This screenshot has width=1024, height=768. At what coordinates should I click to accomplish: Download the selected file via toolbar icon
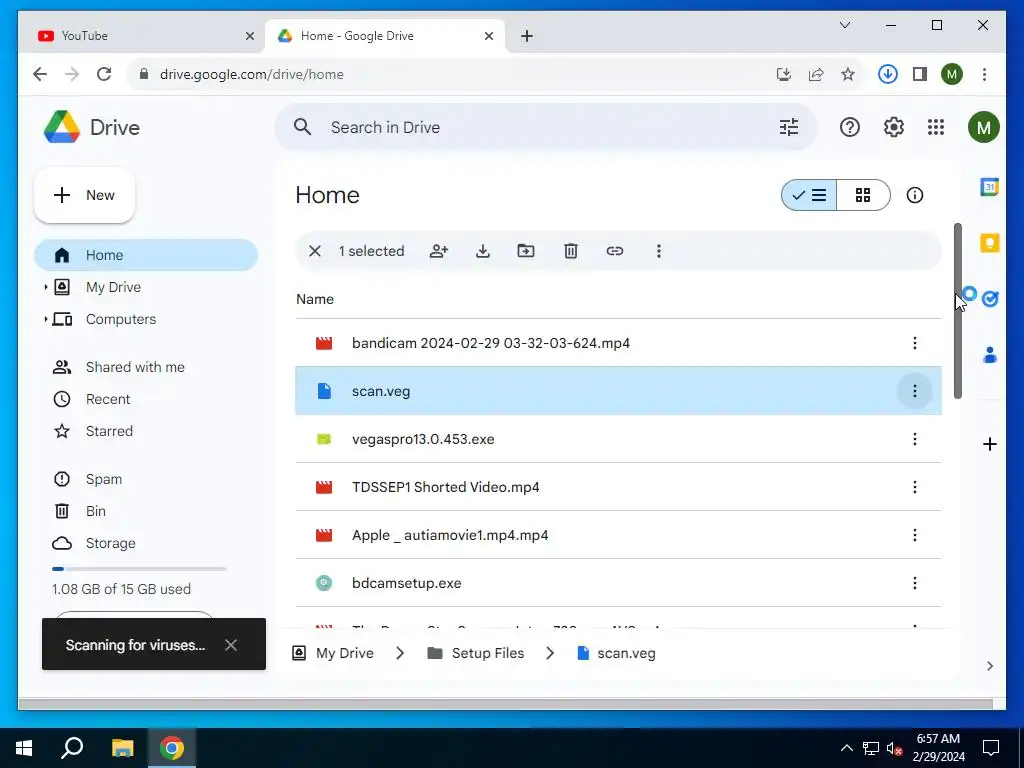pos(483,251)
